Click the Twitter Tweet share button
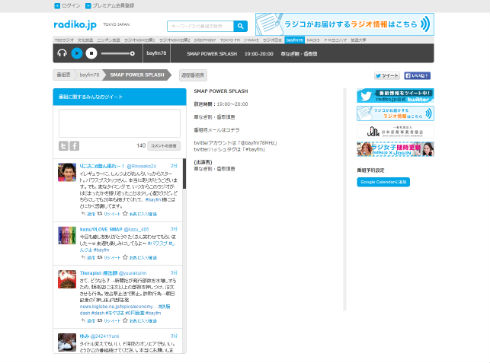Image resolution: width=490 pixels, height=363 pixels. 387,76
